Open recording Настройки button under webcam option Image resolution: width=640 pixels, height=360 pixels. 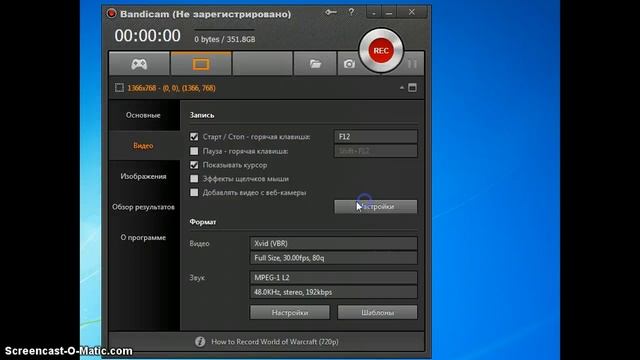point(376,207)
